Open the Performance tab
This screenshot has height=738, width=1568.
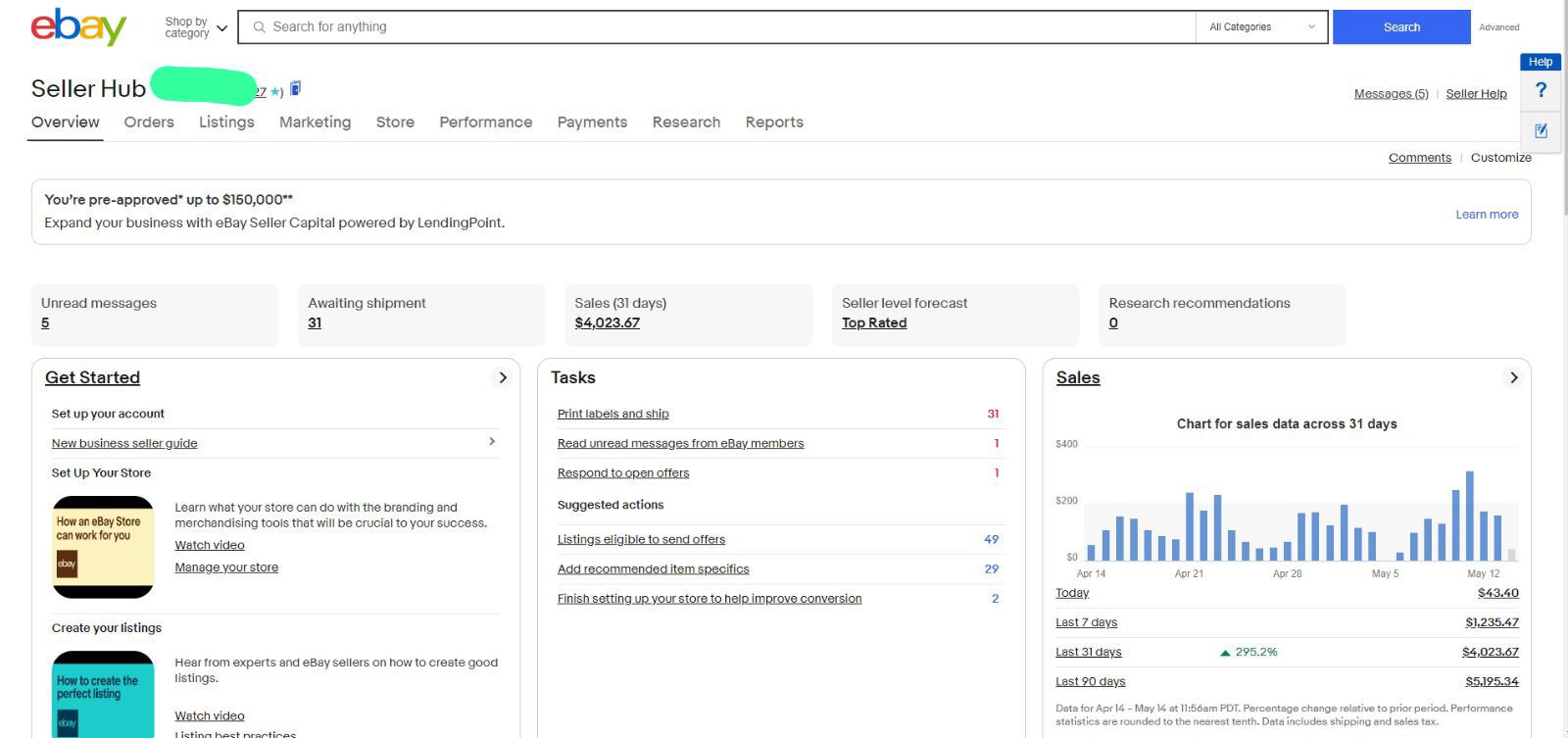(x=486, y=122)
